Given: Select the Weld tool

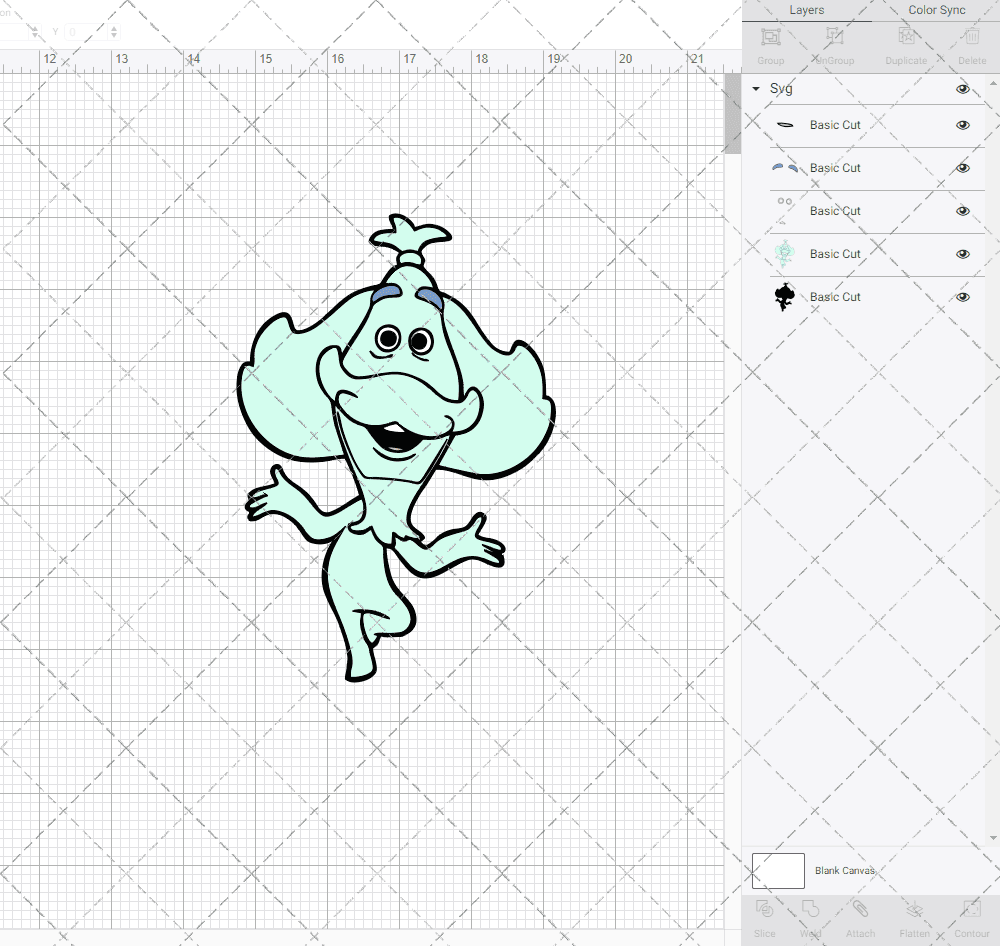Looking at the screenshot, I should click(811, 912).
